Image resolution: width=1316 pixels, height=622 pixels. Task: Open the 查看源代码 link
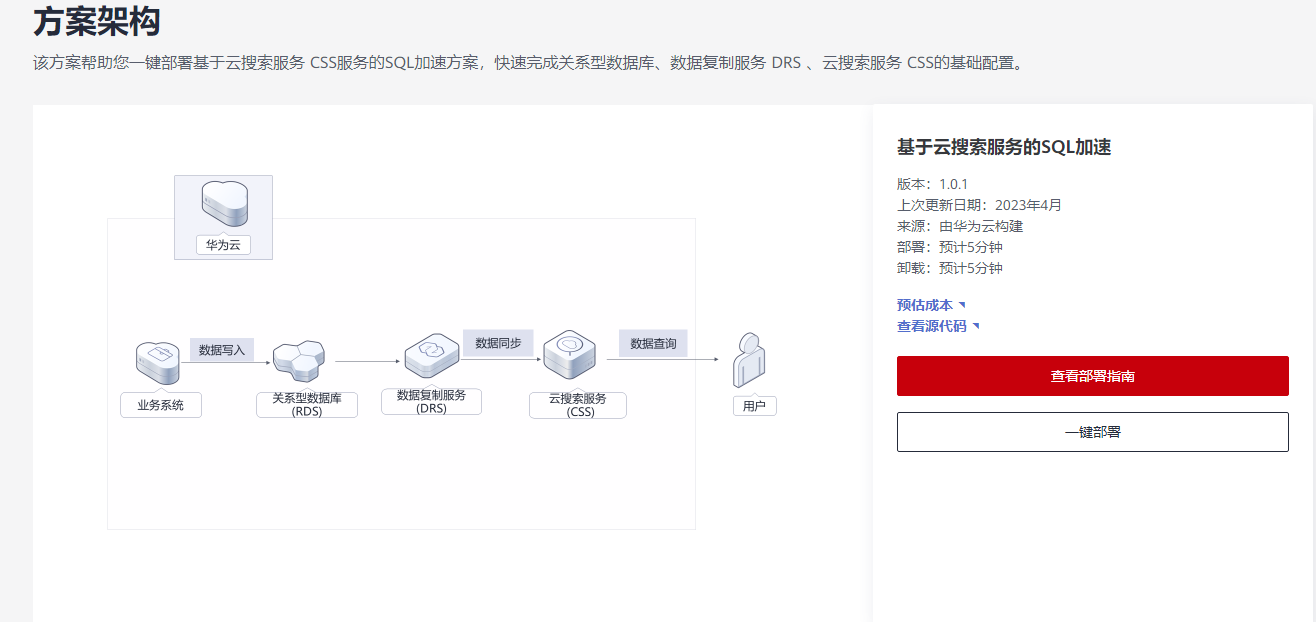click(x=932, y=326)
